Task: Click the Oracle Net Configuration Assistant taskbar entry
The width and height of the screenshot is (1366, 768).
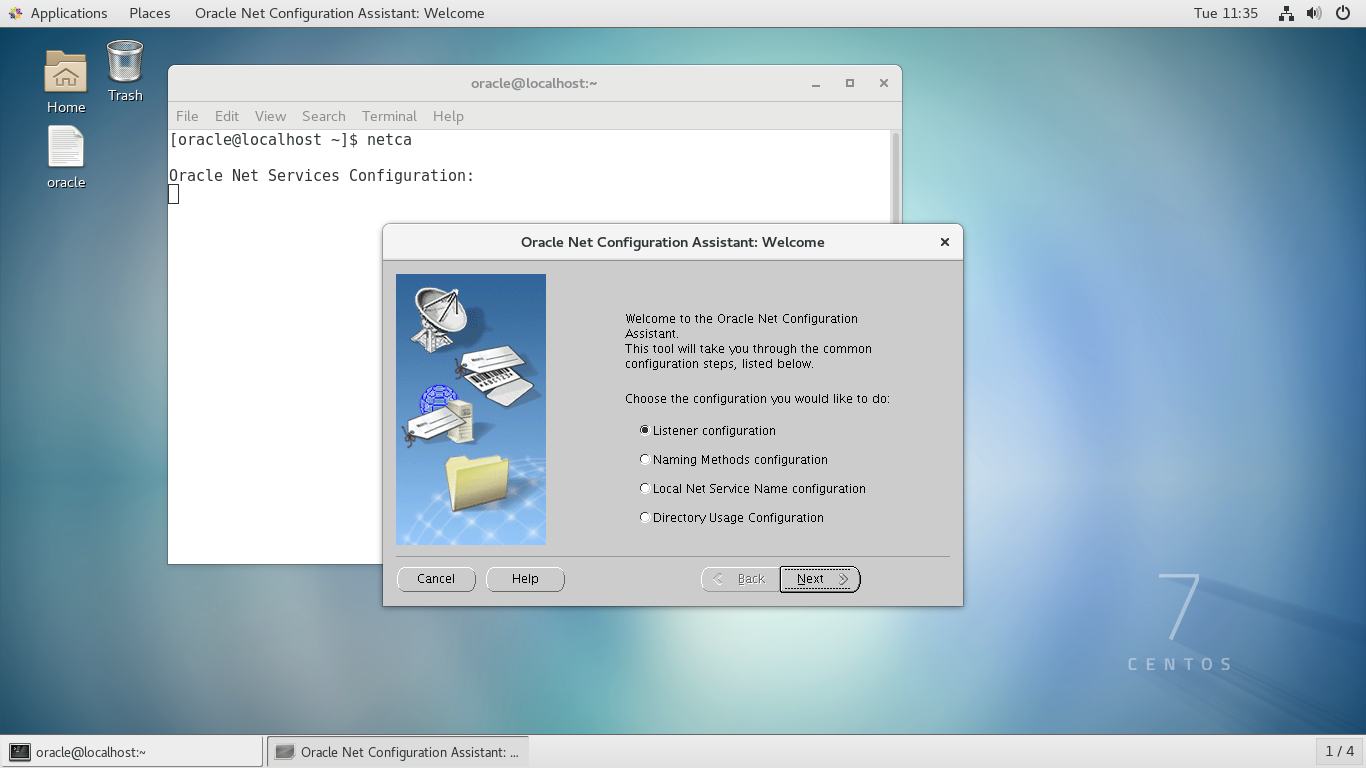Action: [x=398, y=751]
